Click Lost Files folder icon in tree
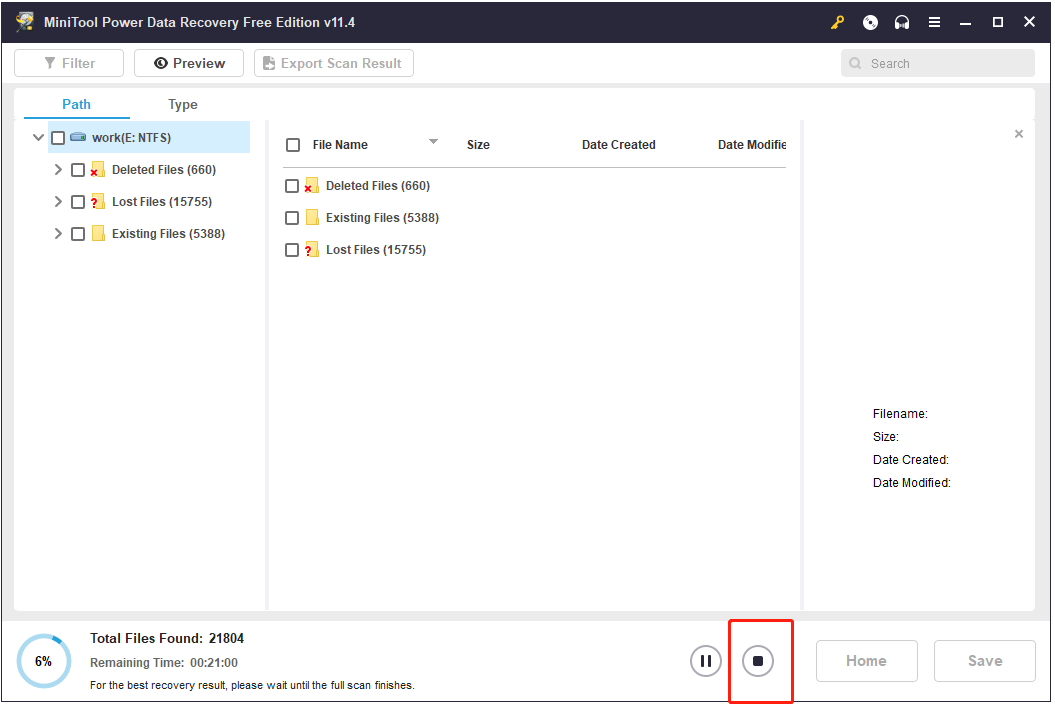The height and width of the screenshot is (705, 1055). pyautogui.click(x=98, y=202)
